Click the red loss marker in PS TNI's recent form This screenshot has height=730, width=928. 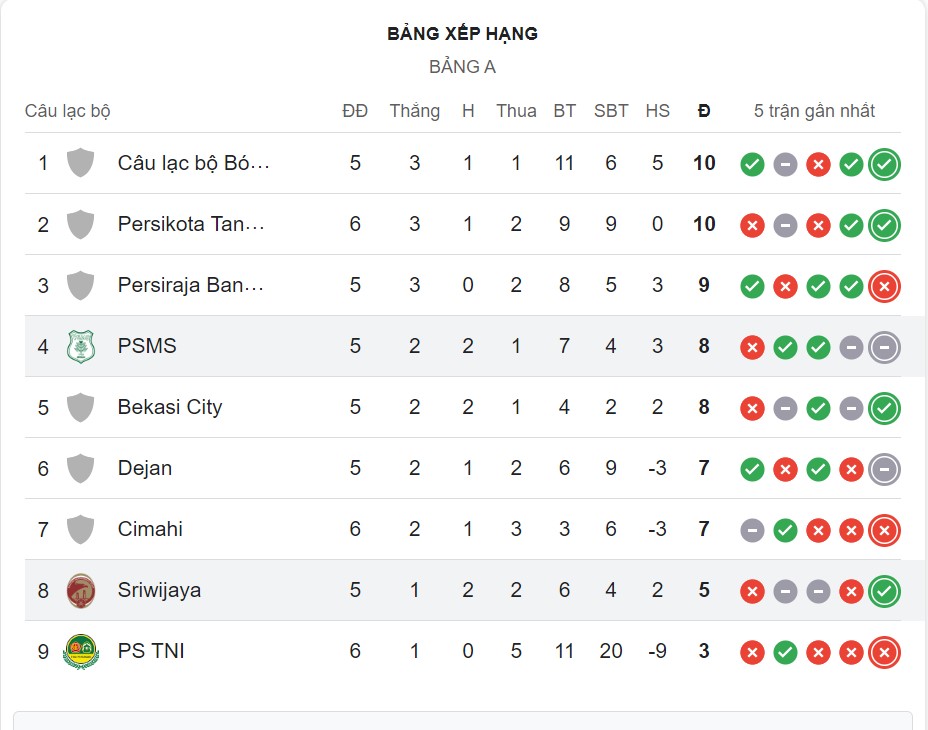click(752, 651)
